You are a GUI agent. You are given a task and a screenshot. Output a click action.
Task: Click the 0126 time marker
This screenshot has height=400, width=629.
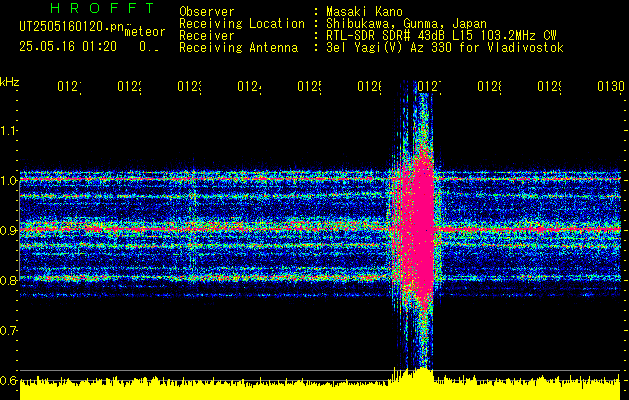coord(369,87)
